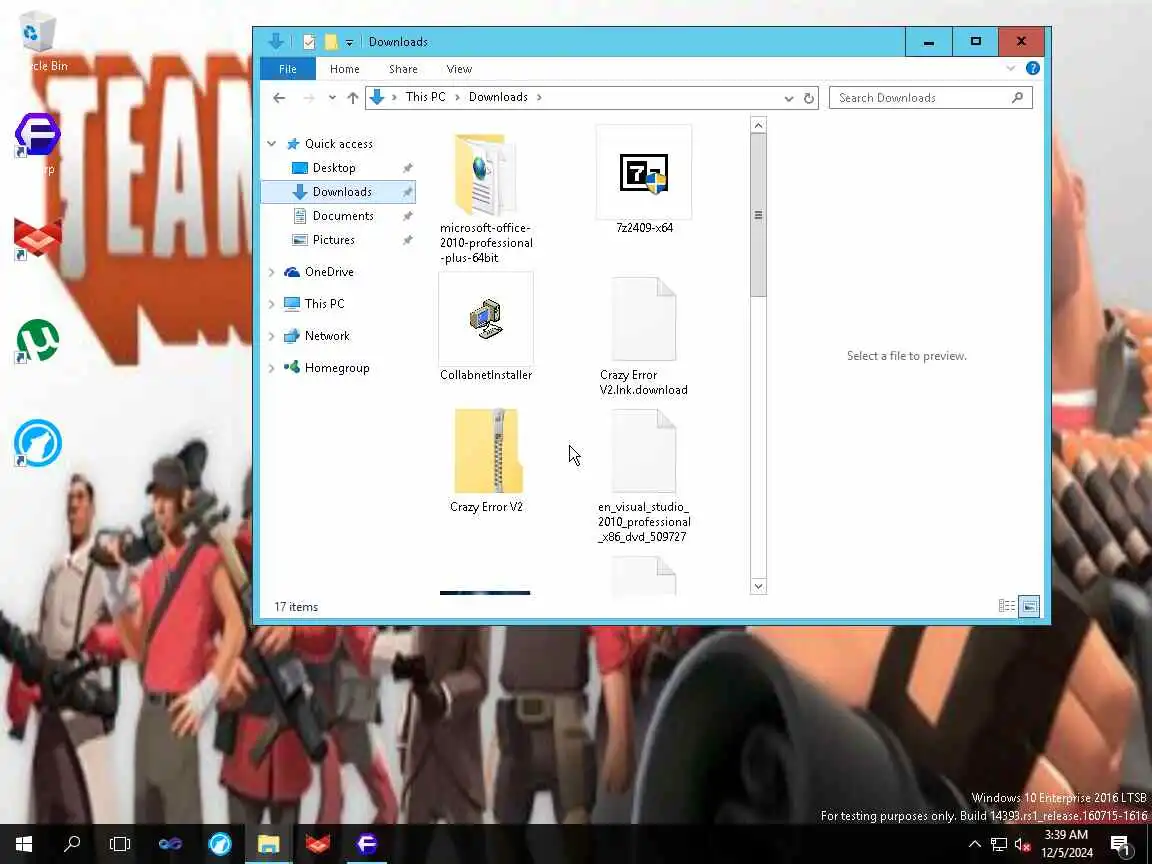Expand the Homegroup tree node

272,368
